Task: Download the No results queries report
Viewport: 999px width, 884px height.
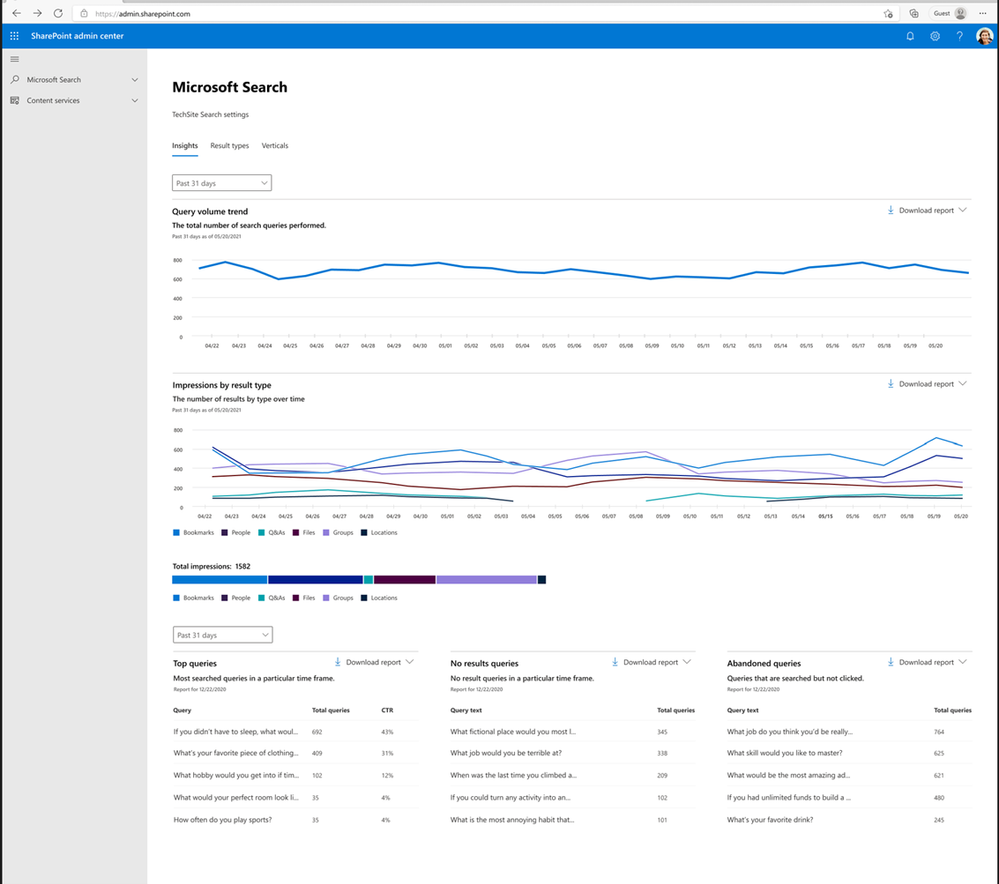Action: pos(650,662)
